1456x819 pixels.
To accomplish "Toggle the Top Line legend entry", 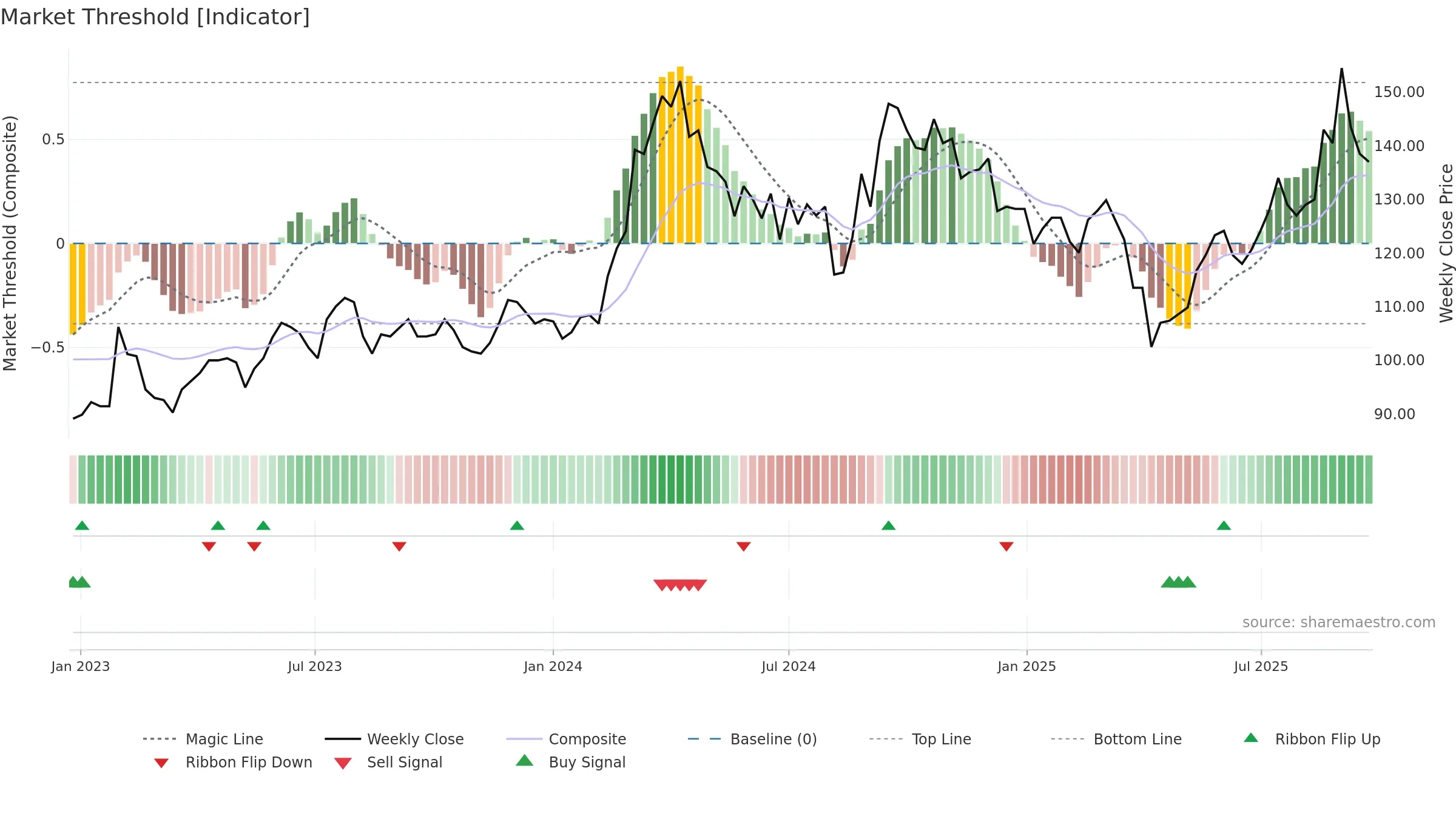I will point(920,739).
